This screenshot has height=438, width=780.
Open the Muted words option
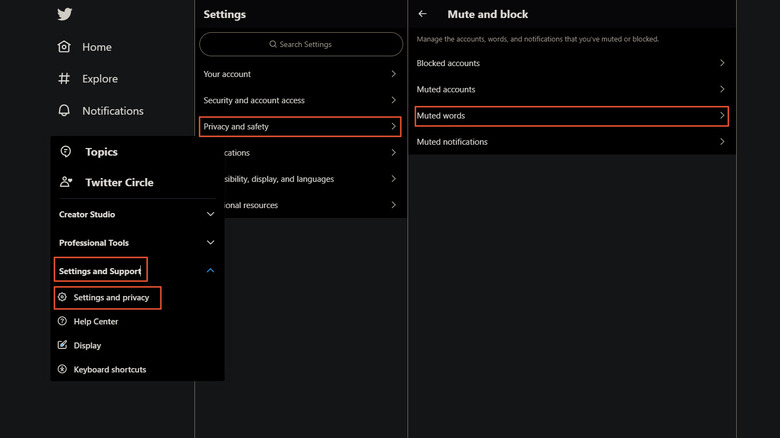[571, 116]
